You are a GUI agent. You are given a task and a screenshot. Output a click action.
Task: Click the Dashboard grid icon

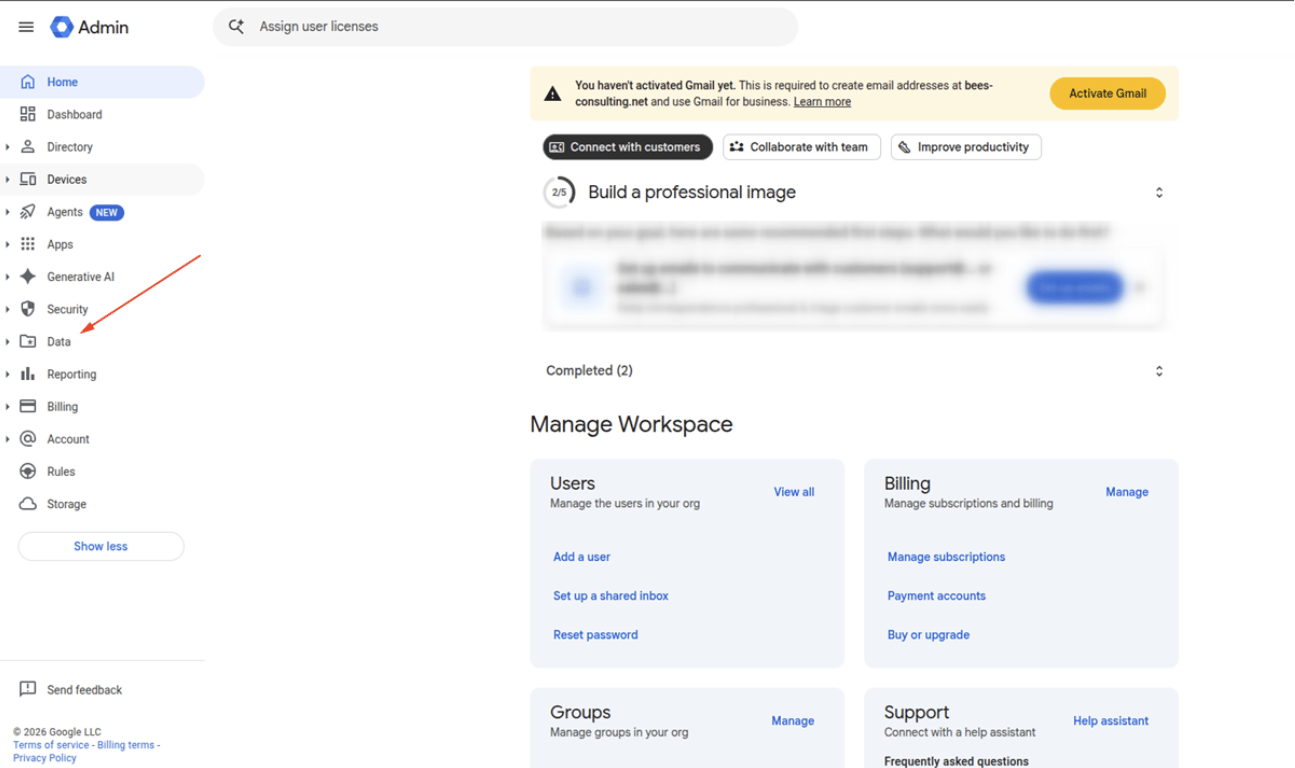[x=28, y=114]
